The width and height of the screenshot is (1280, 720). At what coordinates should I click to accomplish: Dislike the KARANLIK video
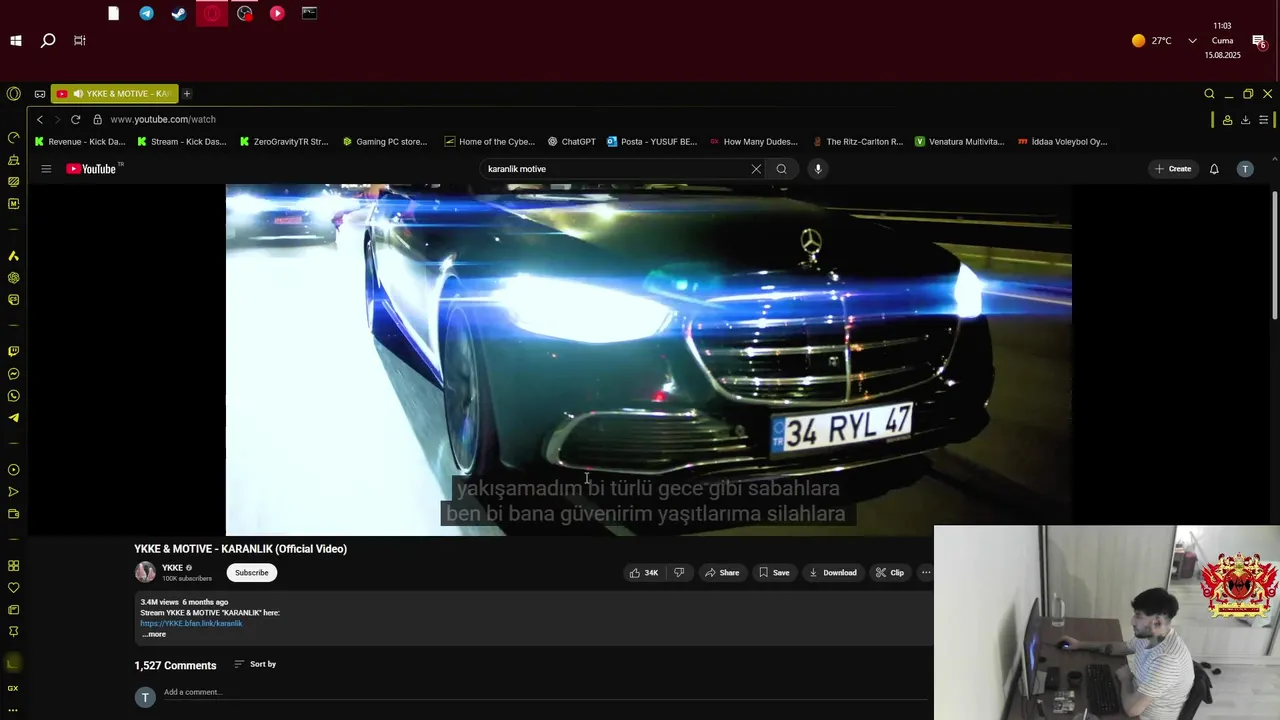(x=679, y=573)
